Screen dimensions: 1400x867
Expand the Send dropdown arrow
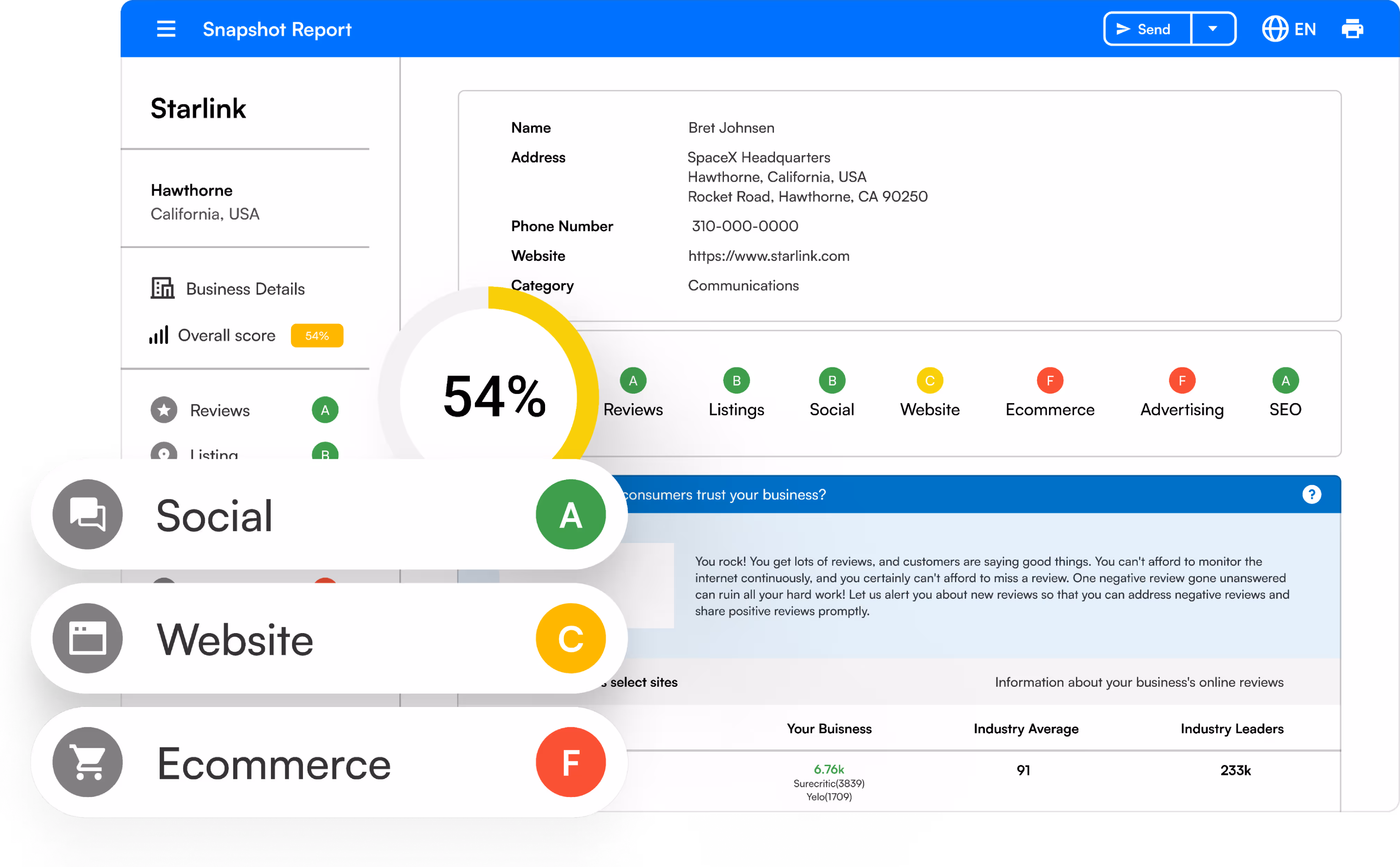pyautogui.click(x=1213, y=29)
